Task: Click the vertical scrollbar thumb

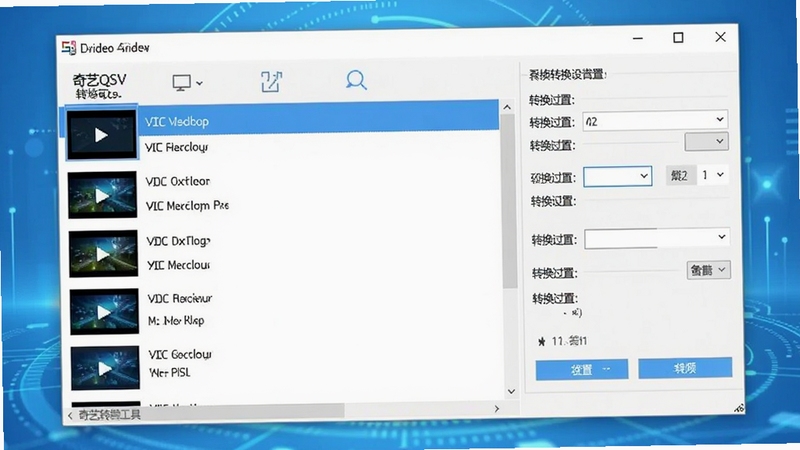Action: click(x=508, y=202)
